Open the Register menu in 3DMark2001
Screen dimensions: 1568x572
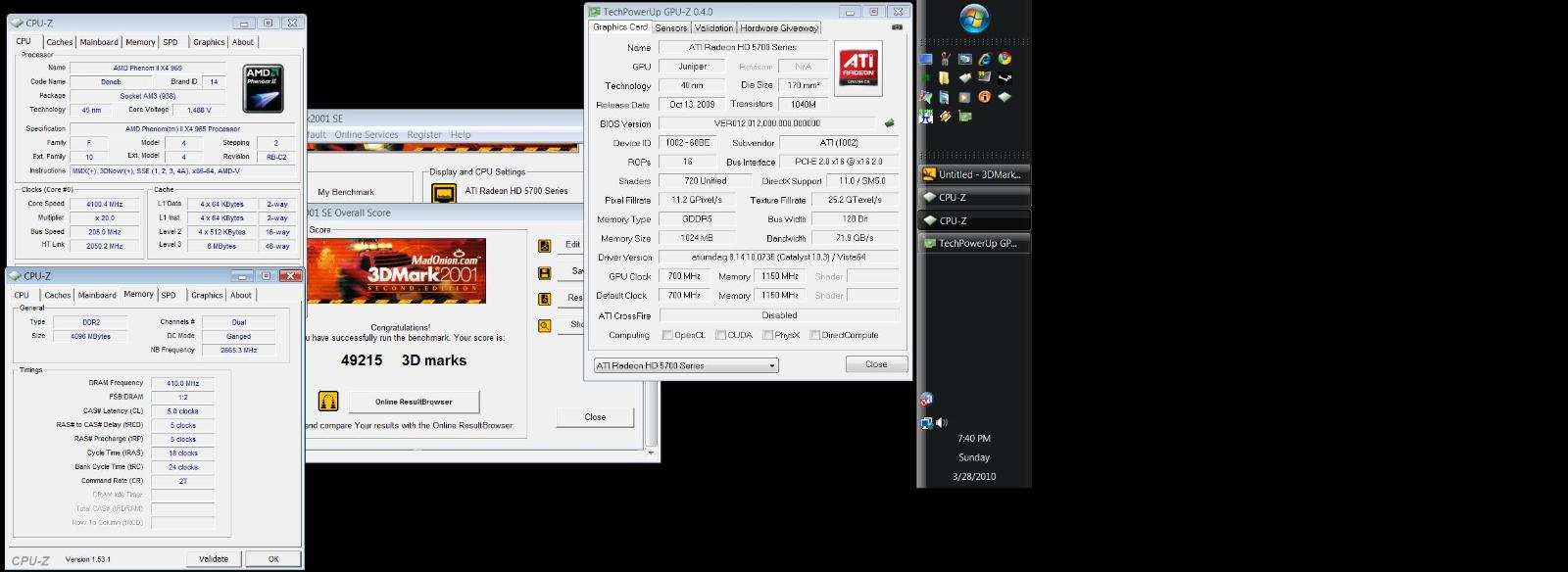[x=424, y=134]
